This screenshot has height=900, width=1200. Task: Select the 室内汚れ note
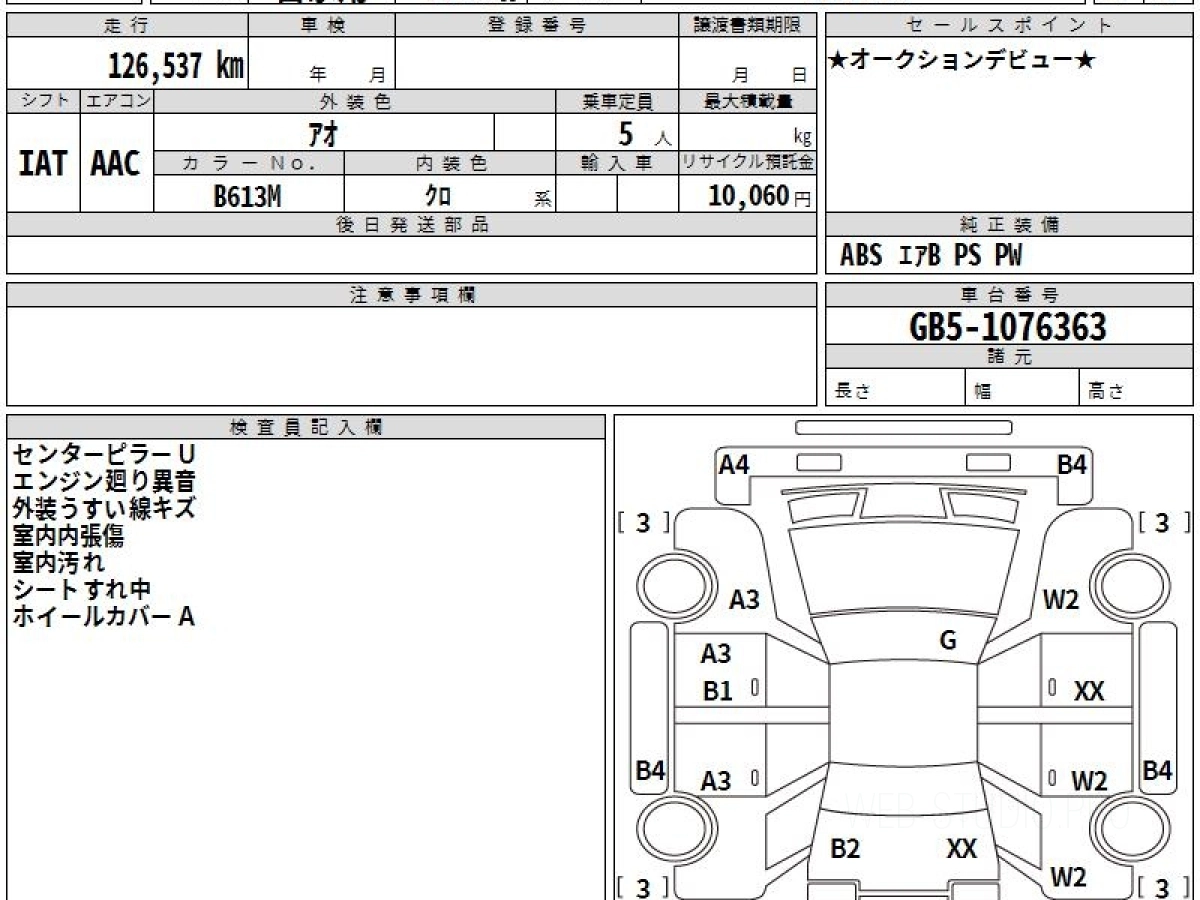tap(58, 562)
